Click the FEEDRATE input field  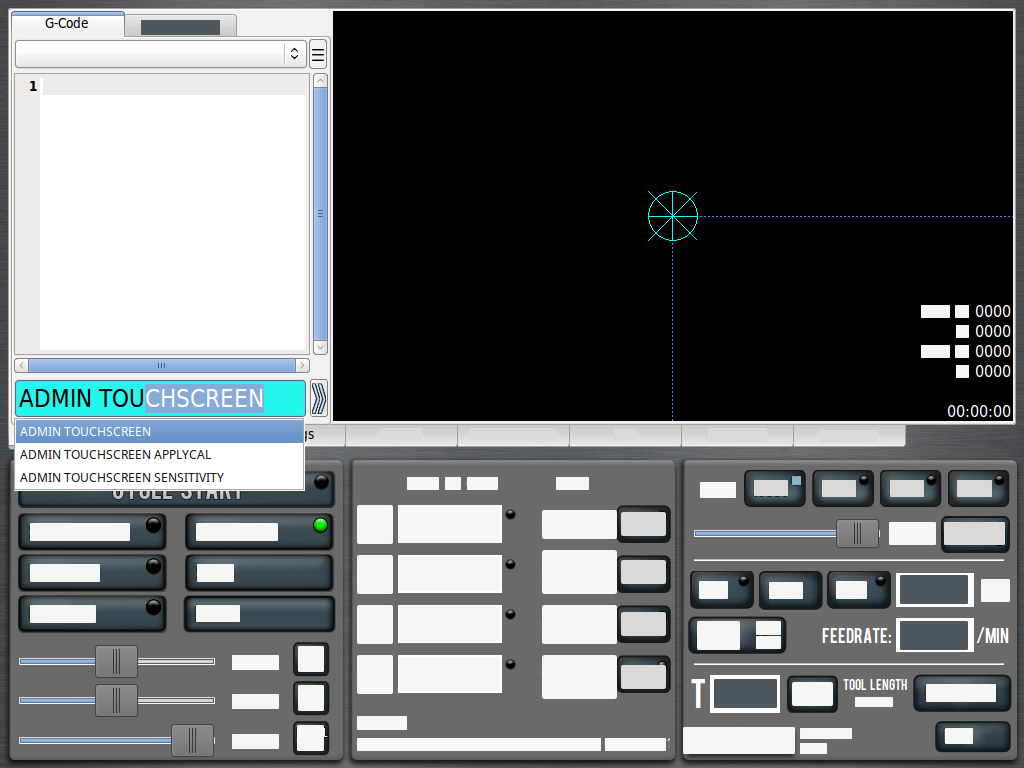934,635
